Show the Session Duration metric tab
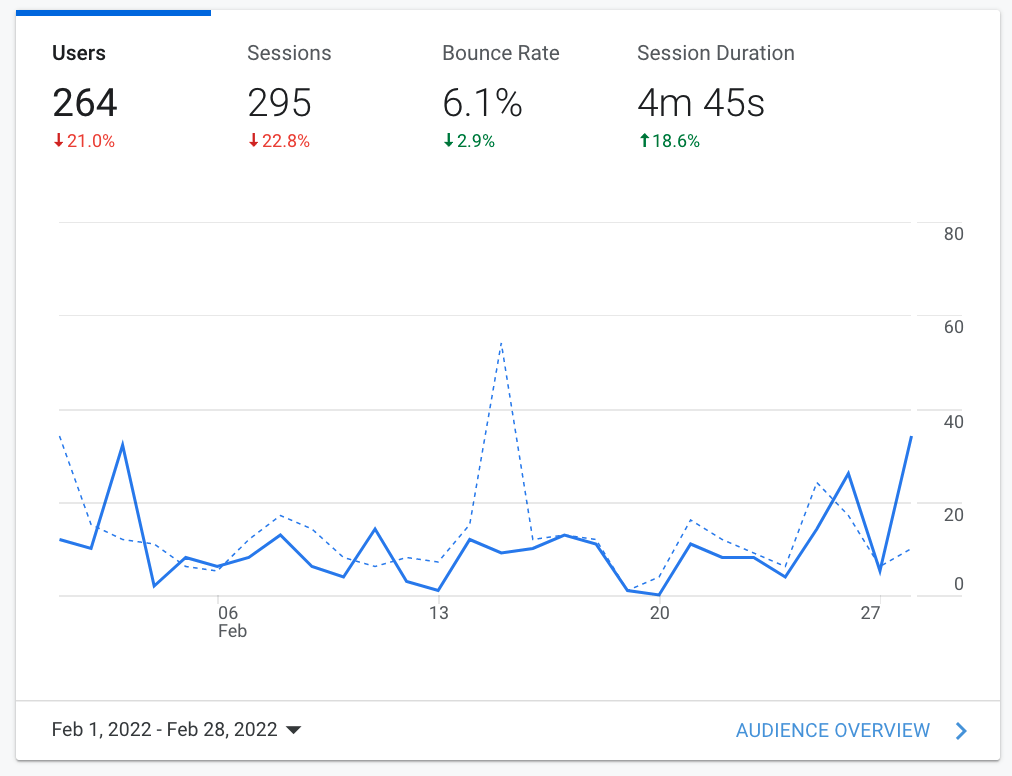Image resolution: width=1012 pixels, height=776 pixels. 715,53
